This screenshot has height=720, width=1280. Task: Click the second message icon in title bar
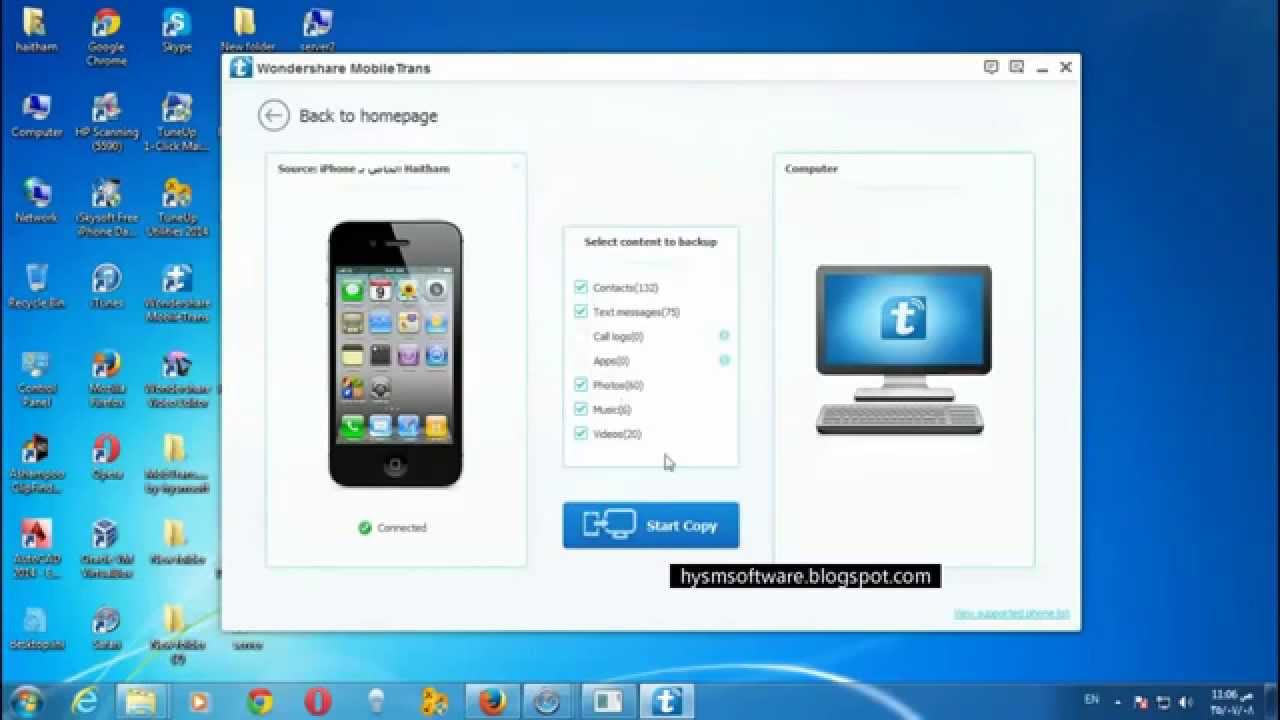point(1016,67)
